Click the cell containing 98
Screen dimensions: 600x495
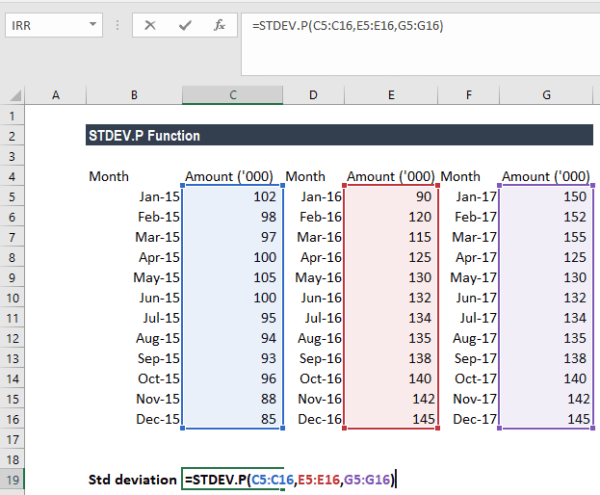tap(233, 217)
